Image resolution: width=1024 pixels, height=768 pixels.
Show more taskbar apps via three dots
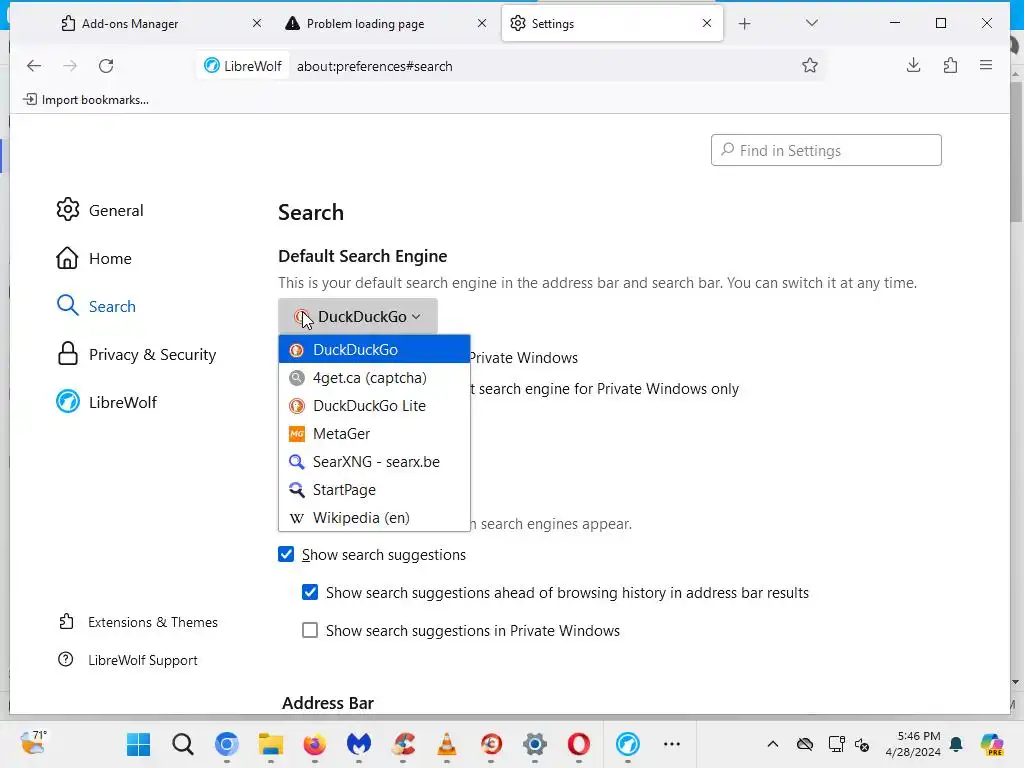672,744
